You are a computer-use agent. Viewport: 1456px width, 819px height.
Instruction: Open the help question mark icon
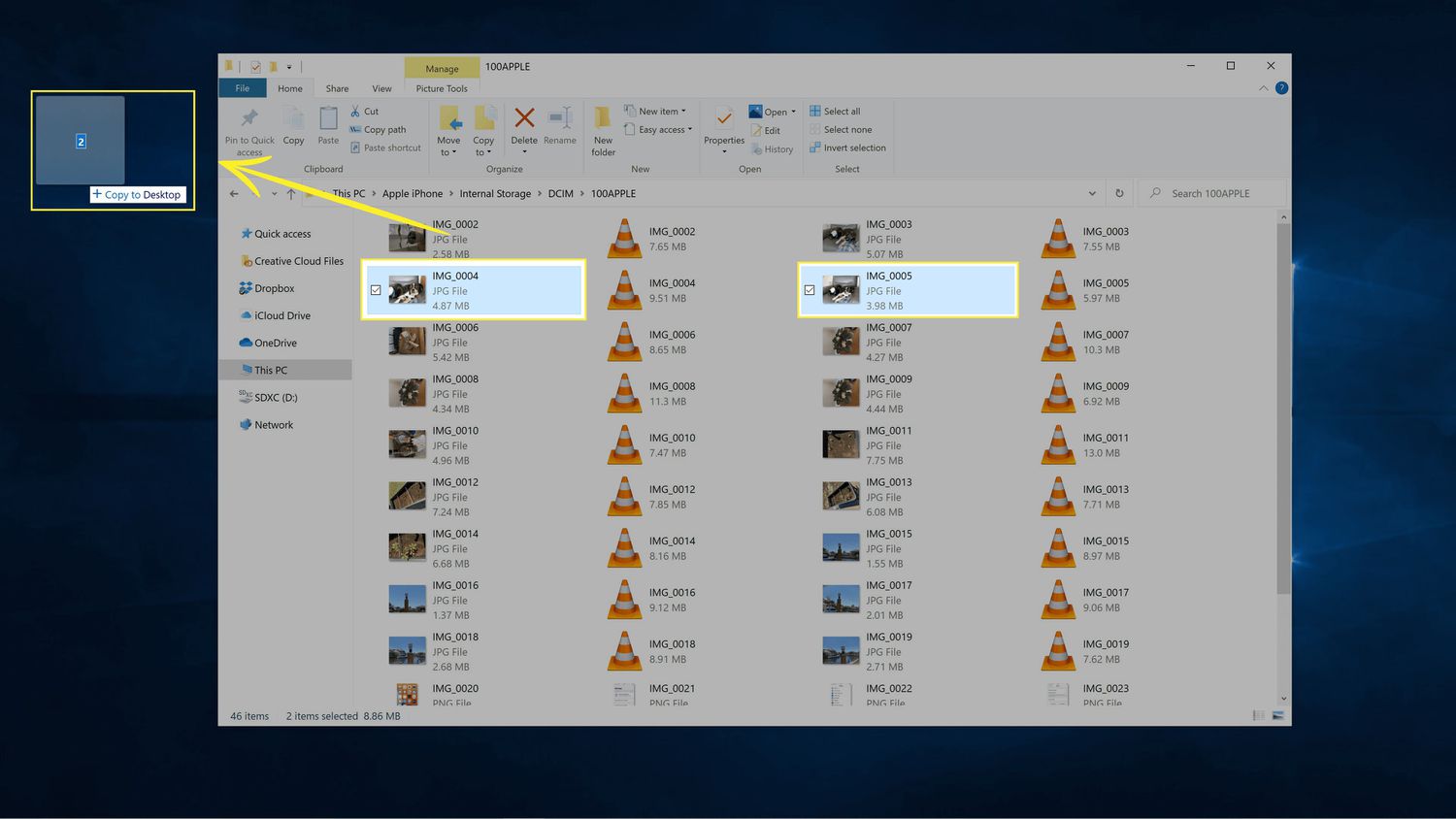pos(1281,88)
